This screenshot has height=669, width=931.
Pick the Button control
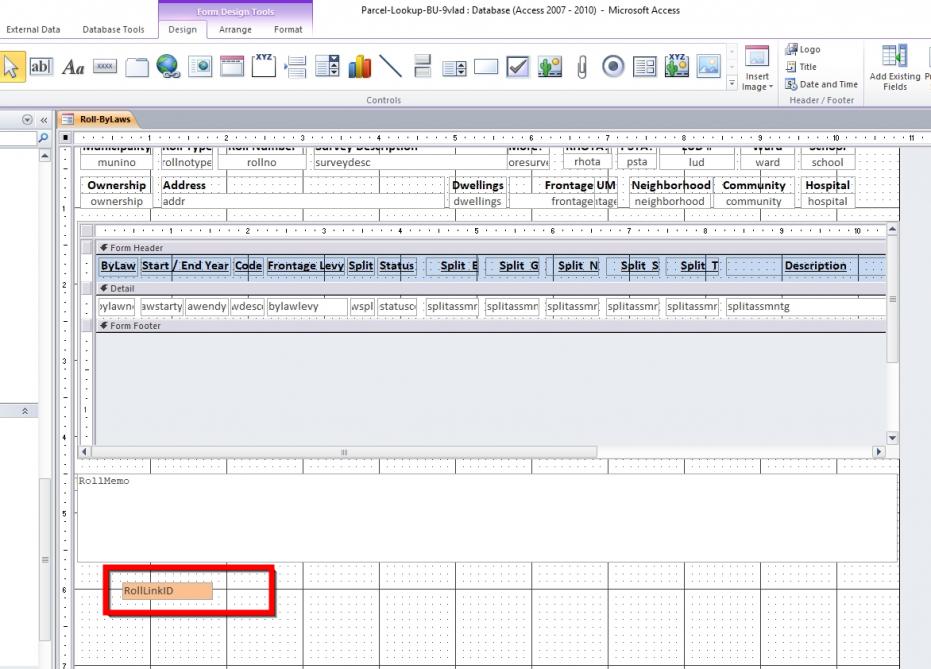point(105,66)
